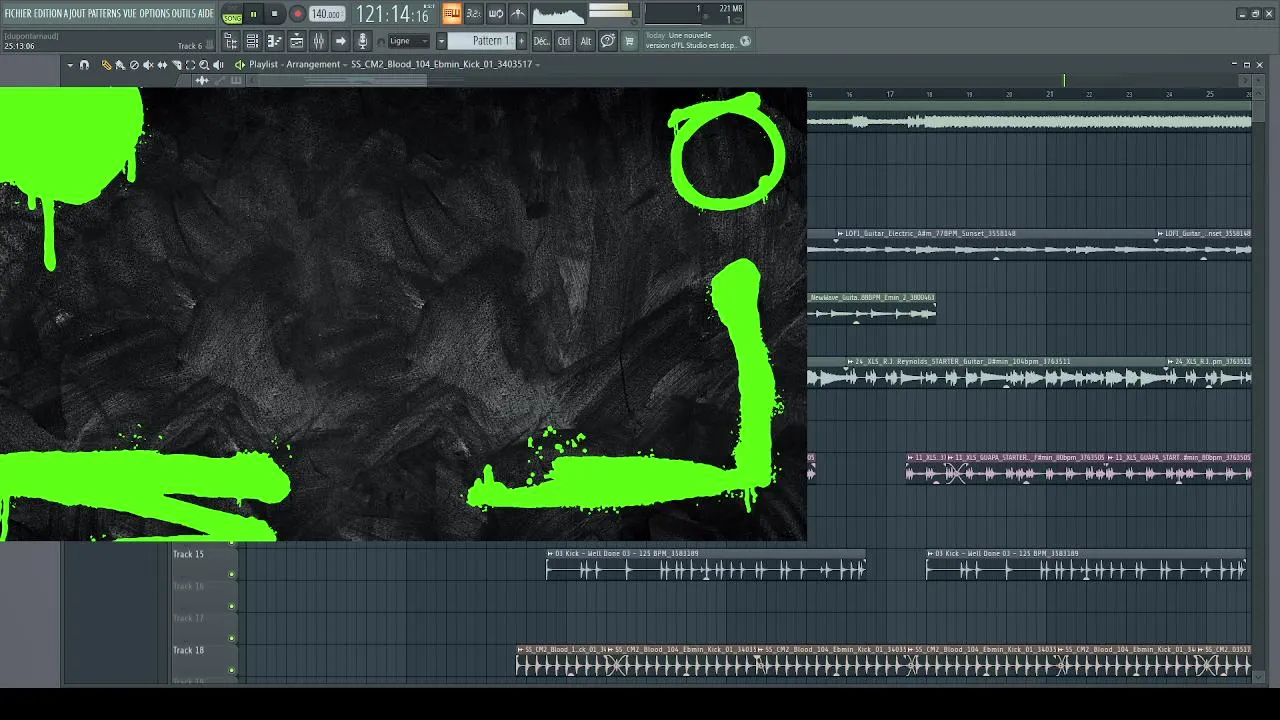Toggle the 3-2-1 countdown before recording icon

(x=474, y=14)
